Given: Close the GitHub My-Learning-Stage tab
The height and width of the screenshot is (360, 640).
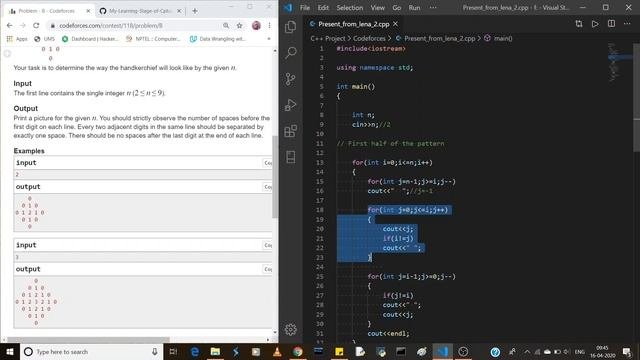Looking at the screenshot, I should (x=179, y=11).
